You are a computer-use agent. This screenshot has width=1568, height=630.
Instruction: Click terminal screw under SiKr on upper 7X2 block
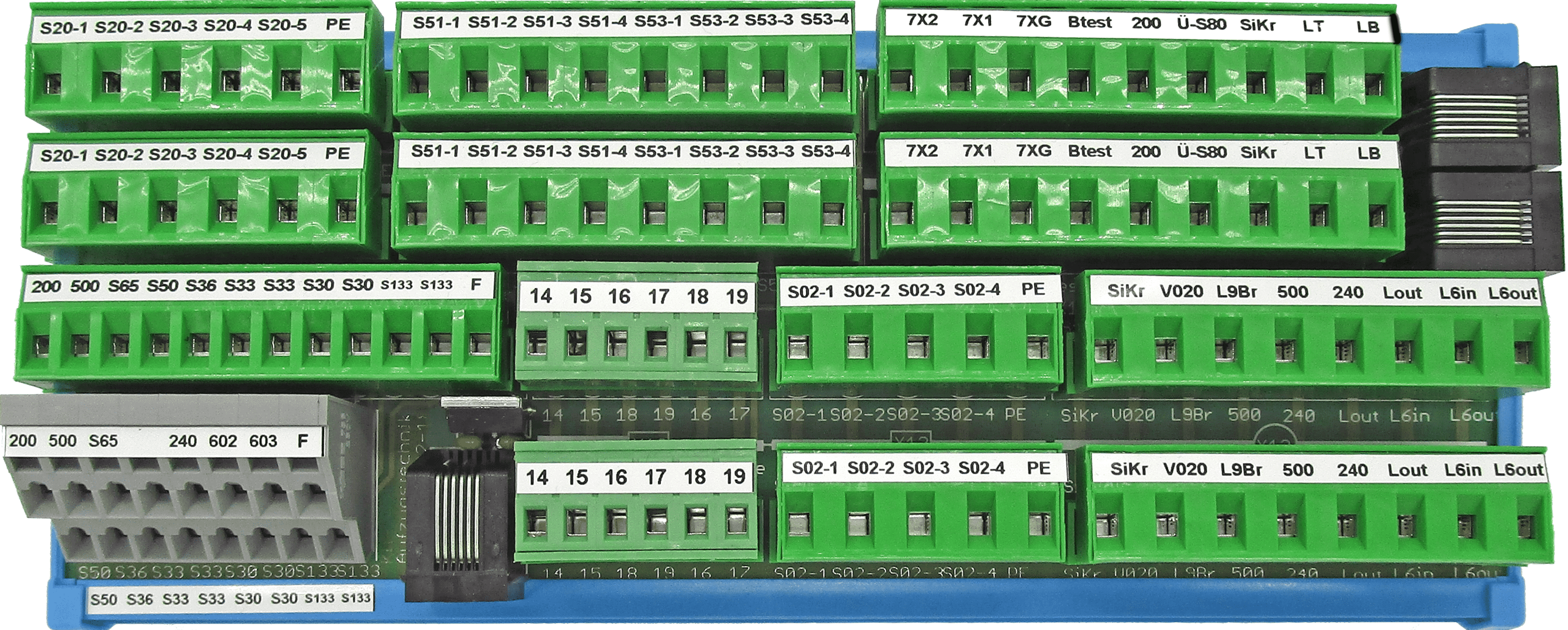click(x=1256, y=82)
